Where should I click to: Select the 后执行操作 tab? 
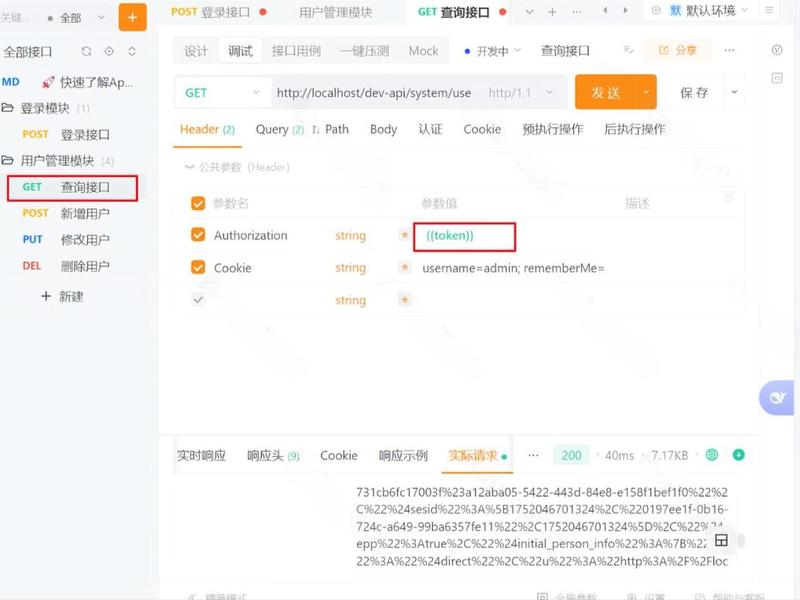pos(635,130)
